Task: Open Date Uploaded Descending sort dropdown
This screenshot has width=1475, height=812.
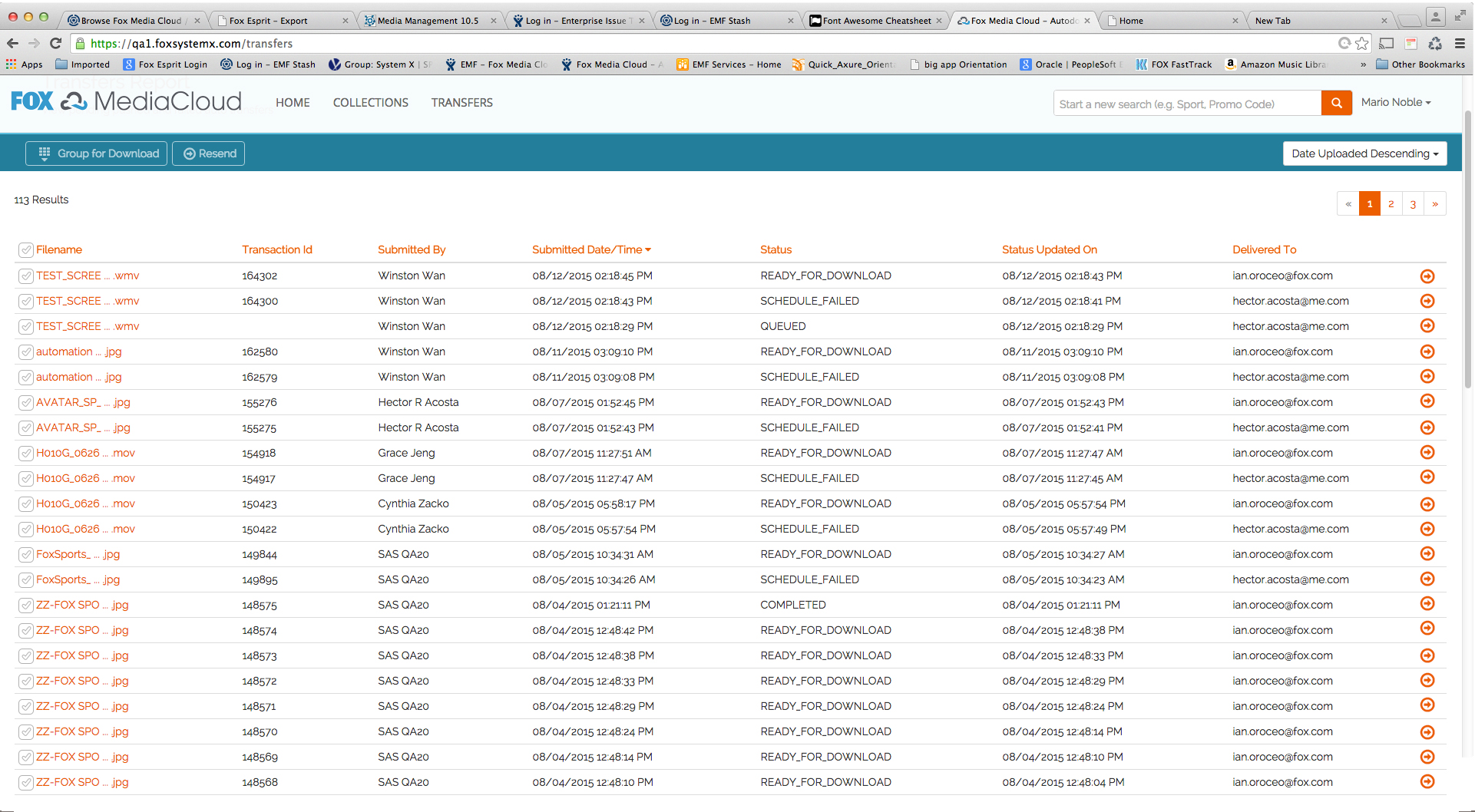Action: [1364, 153]
